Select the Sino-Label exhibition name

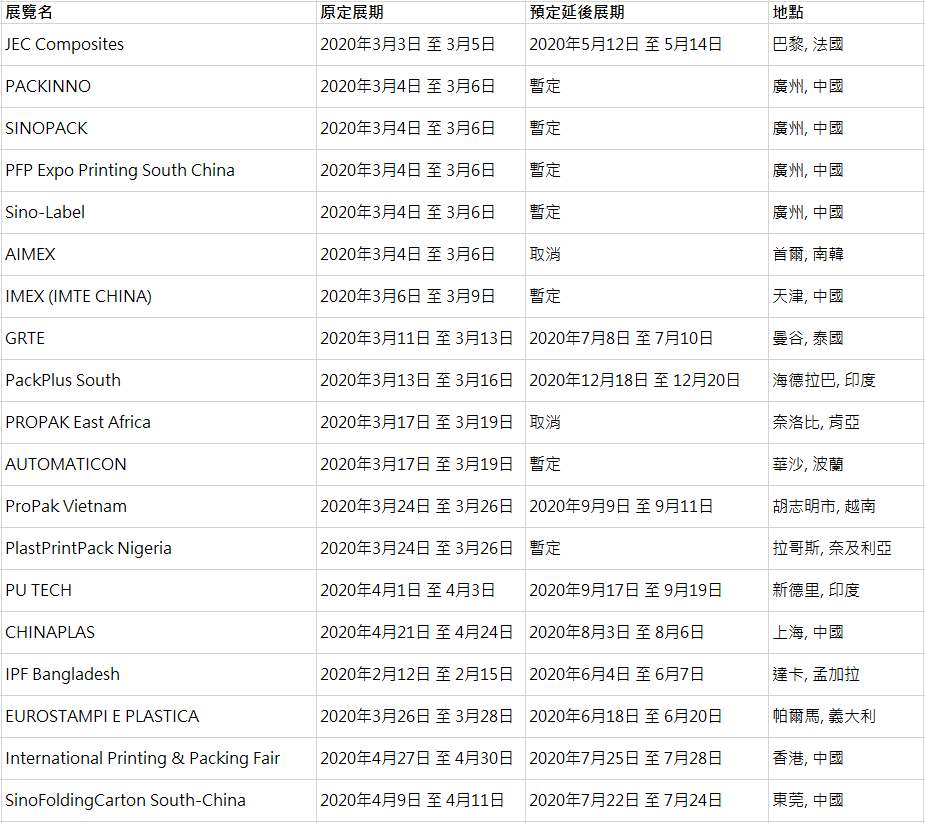click(x=45, y=212)
